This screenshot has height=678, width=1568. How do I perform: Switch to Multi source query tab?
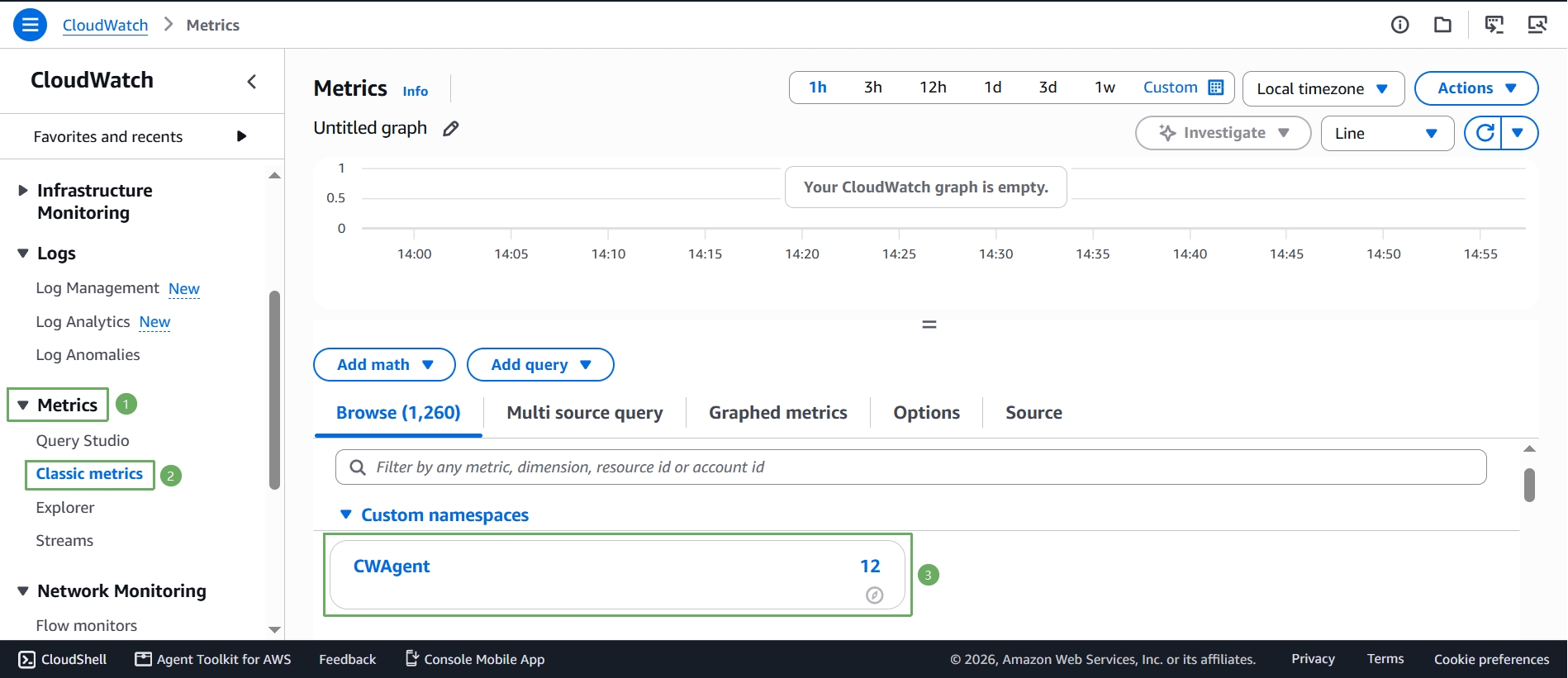click(585, 413)
